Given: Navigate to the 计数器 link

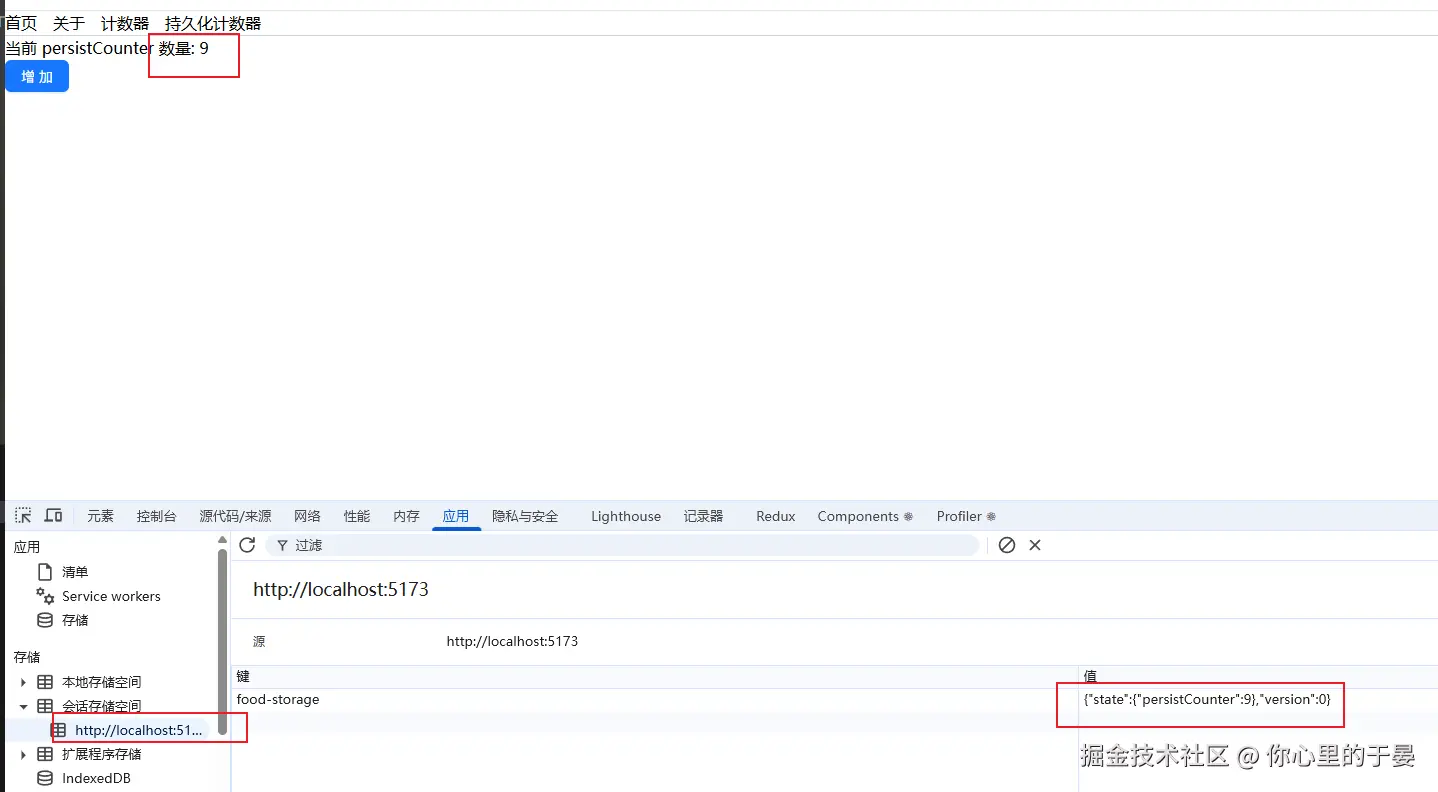Looking at the screenshot, I should (x=125, y=23).
